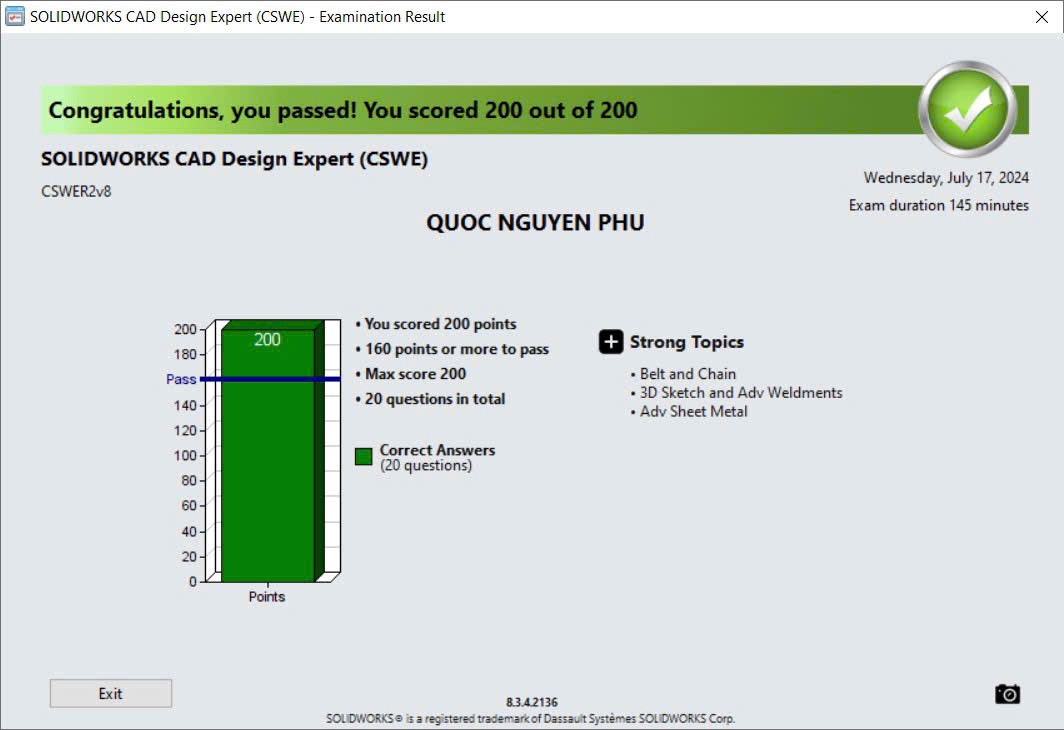Screen dimensions: 1064x730
Task: Click the application icon in title bar
Action: click(14, 16)
